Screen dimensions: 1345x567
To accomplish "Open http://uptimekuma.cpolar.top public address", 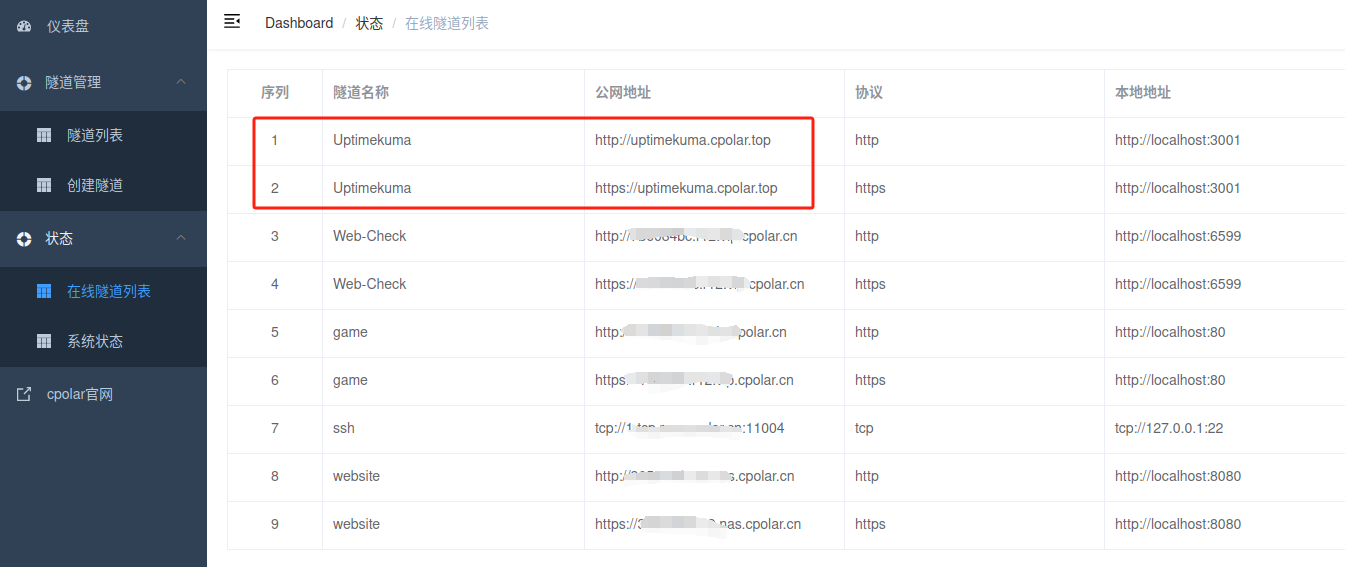I will (682, 140).
